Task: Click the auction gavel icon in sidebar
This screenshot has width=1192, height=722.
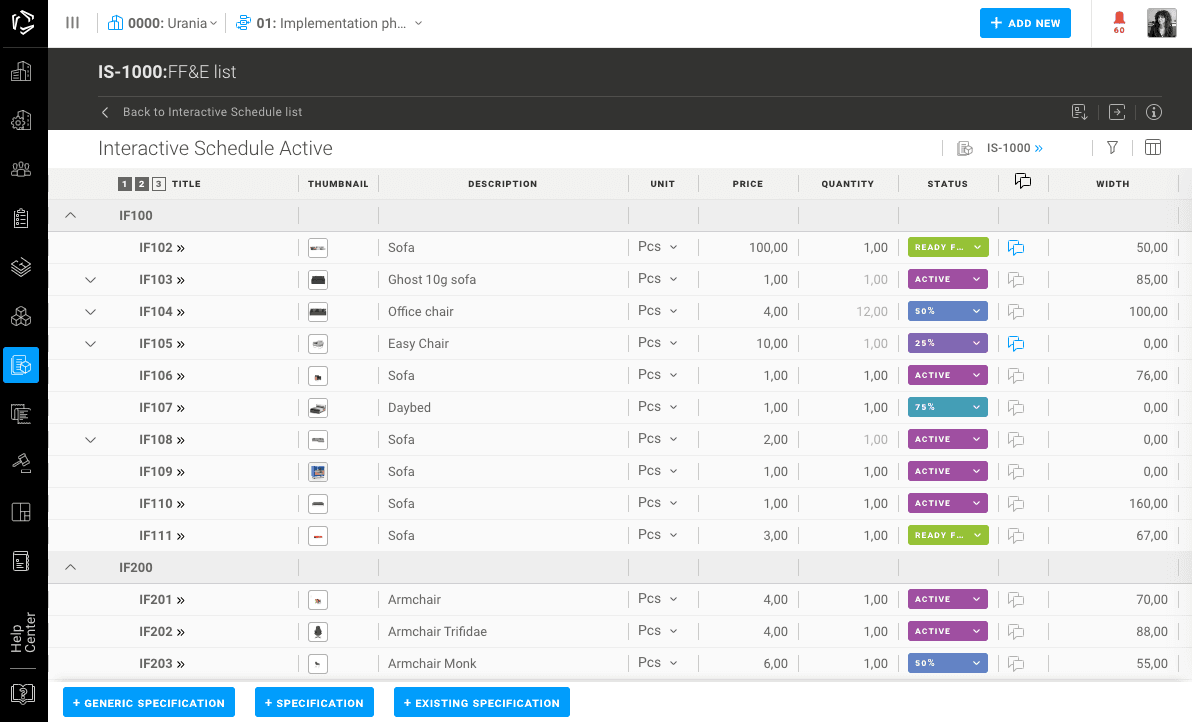Action: [22, 462]
